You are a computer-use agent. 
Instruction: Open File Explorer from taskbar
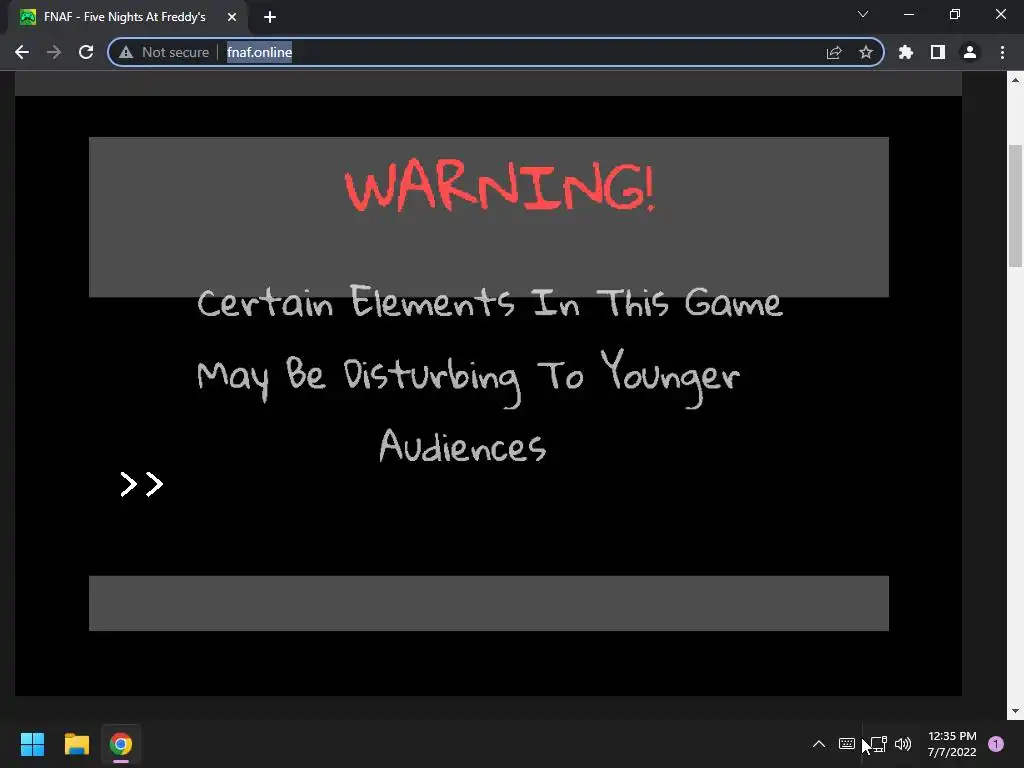point(76,744)
